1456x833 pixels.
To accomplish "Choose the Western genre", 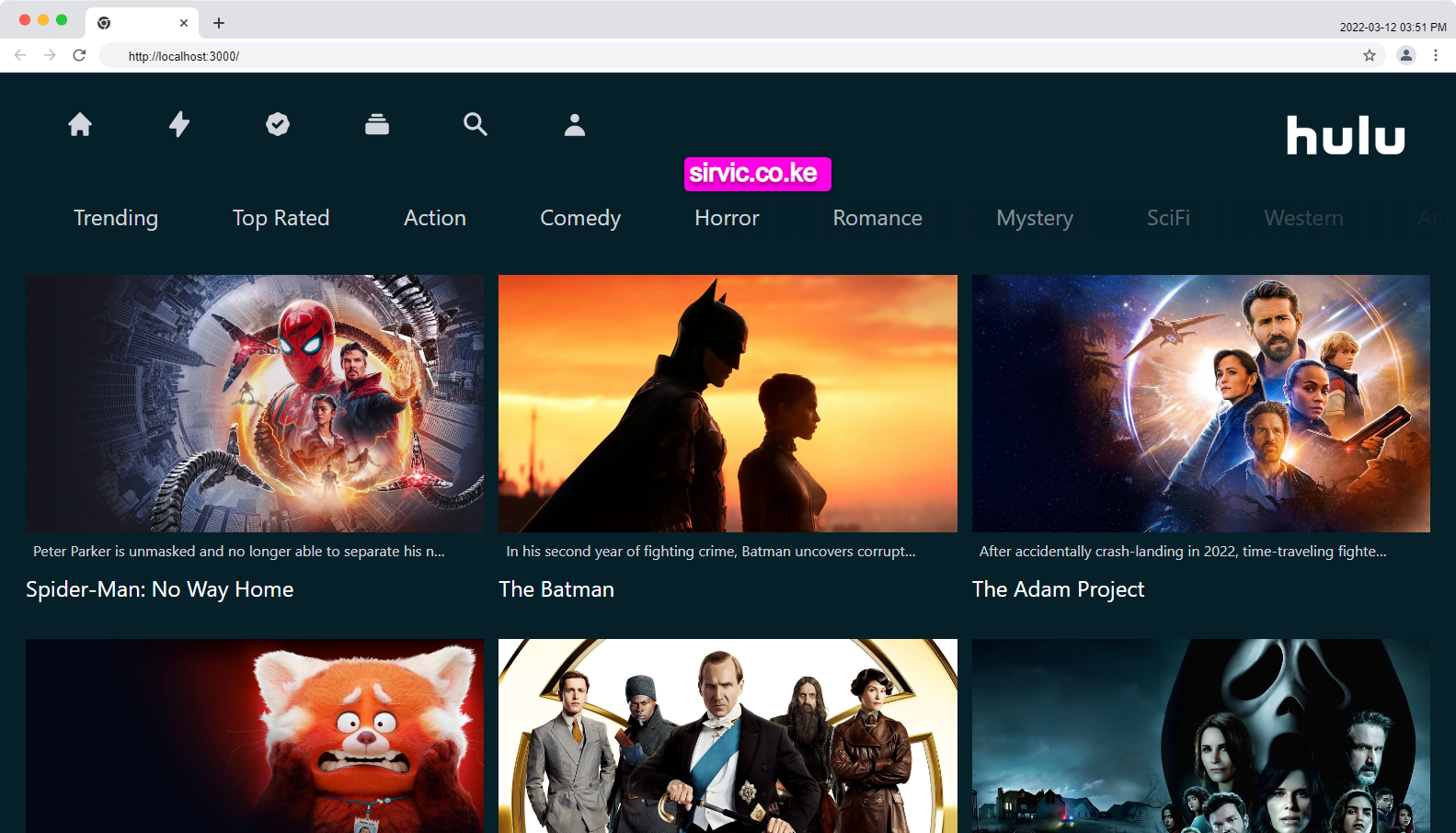I will pyautogui.click(x=1303, y=218).
